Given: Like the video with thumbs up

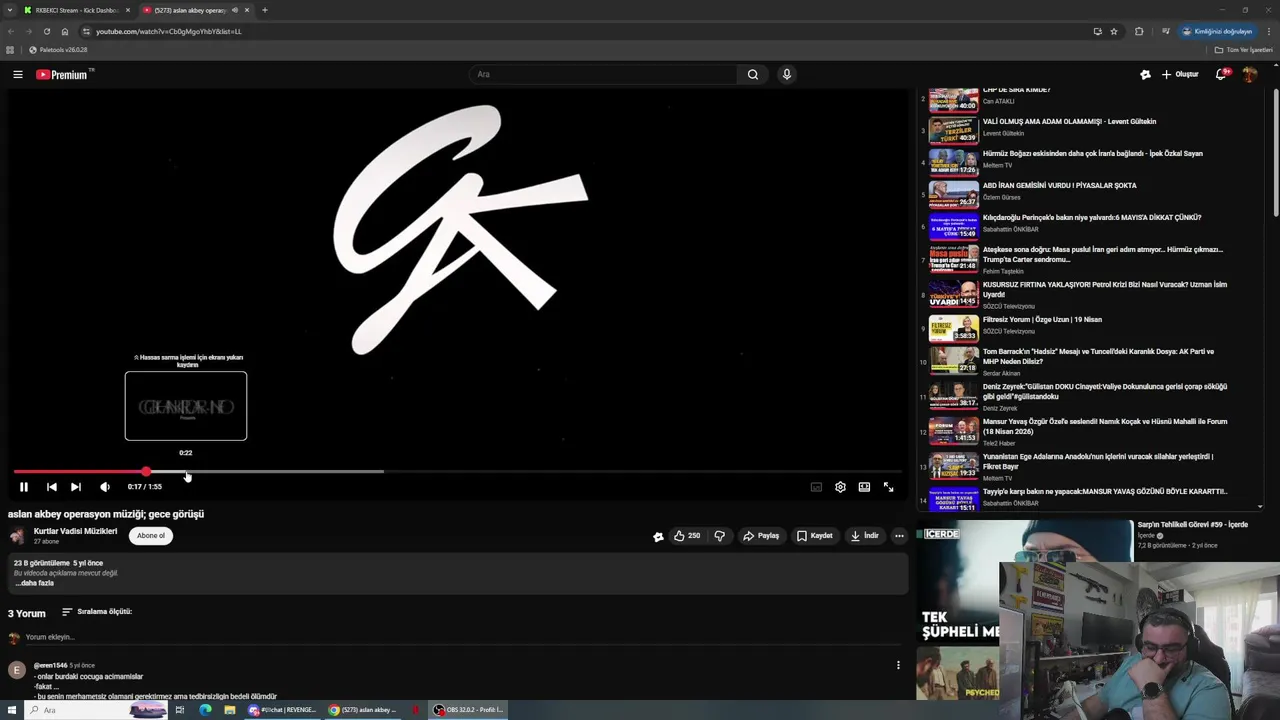Looking at the screenshot, I should pos(686,536).
